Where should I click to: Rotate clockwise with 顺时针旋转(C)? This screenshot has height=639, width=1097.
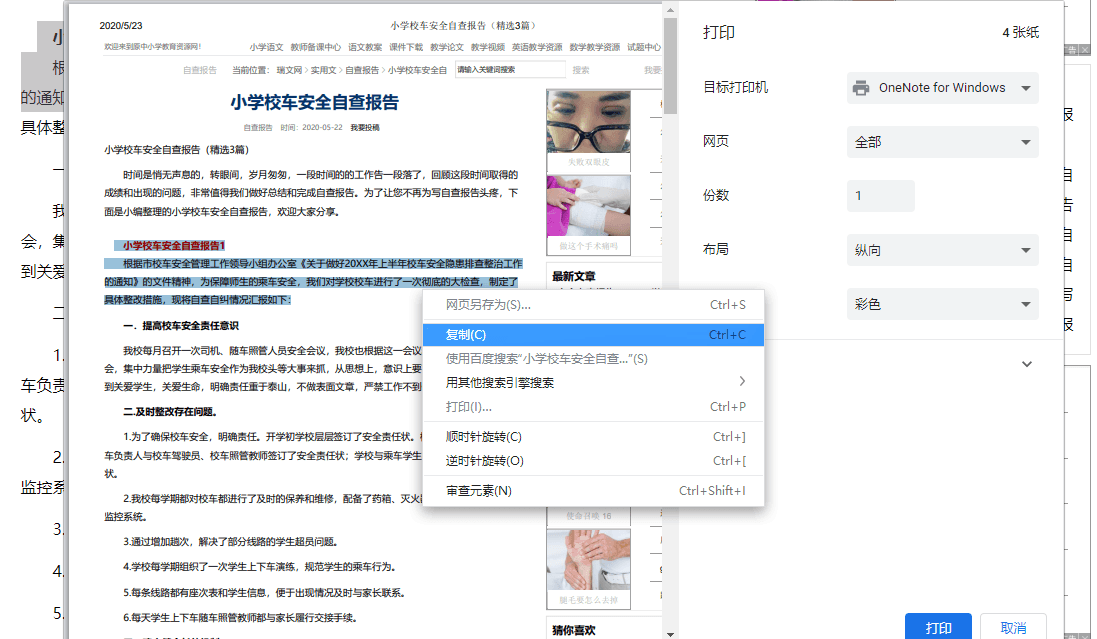(x=593, y=437)
